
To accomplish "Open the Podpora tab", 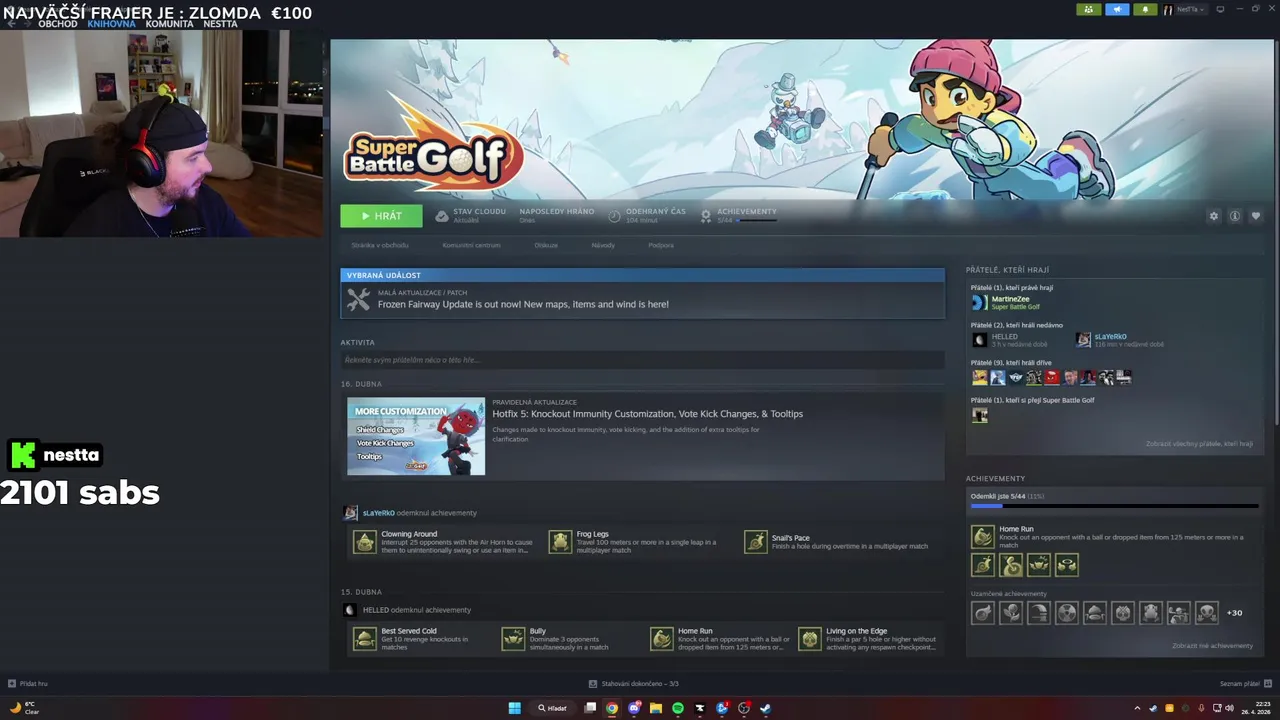I will 661,245.
